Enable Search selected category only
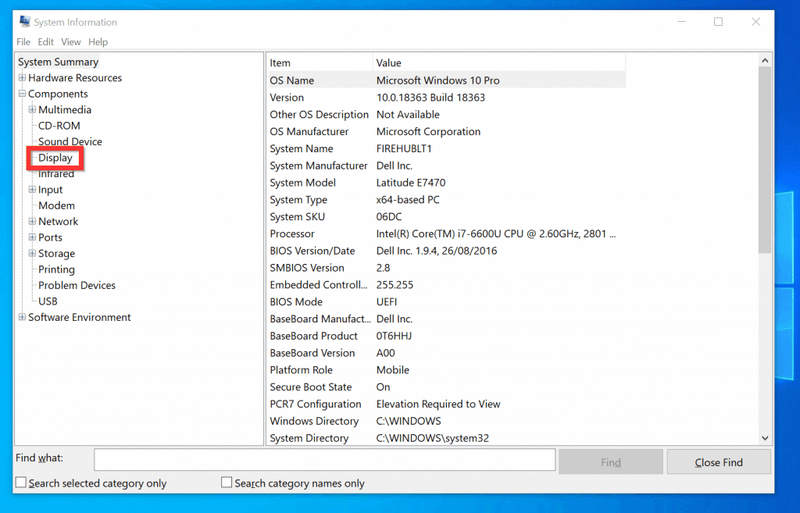 21,482
